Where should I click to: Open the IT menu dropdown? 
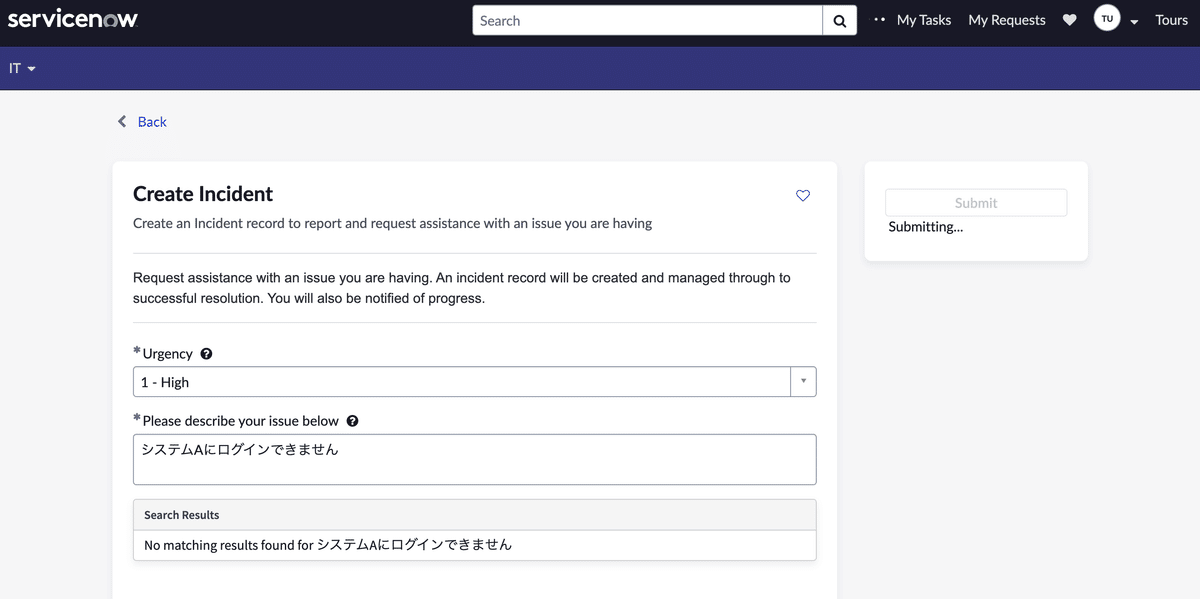click(22, 68)
